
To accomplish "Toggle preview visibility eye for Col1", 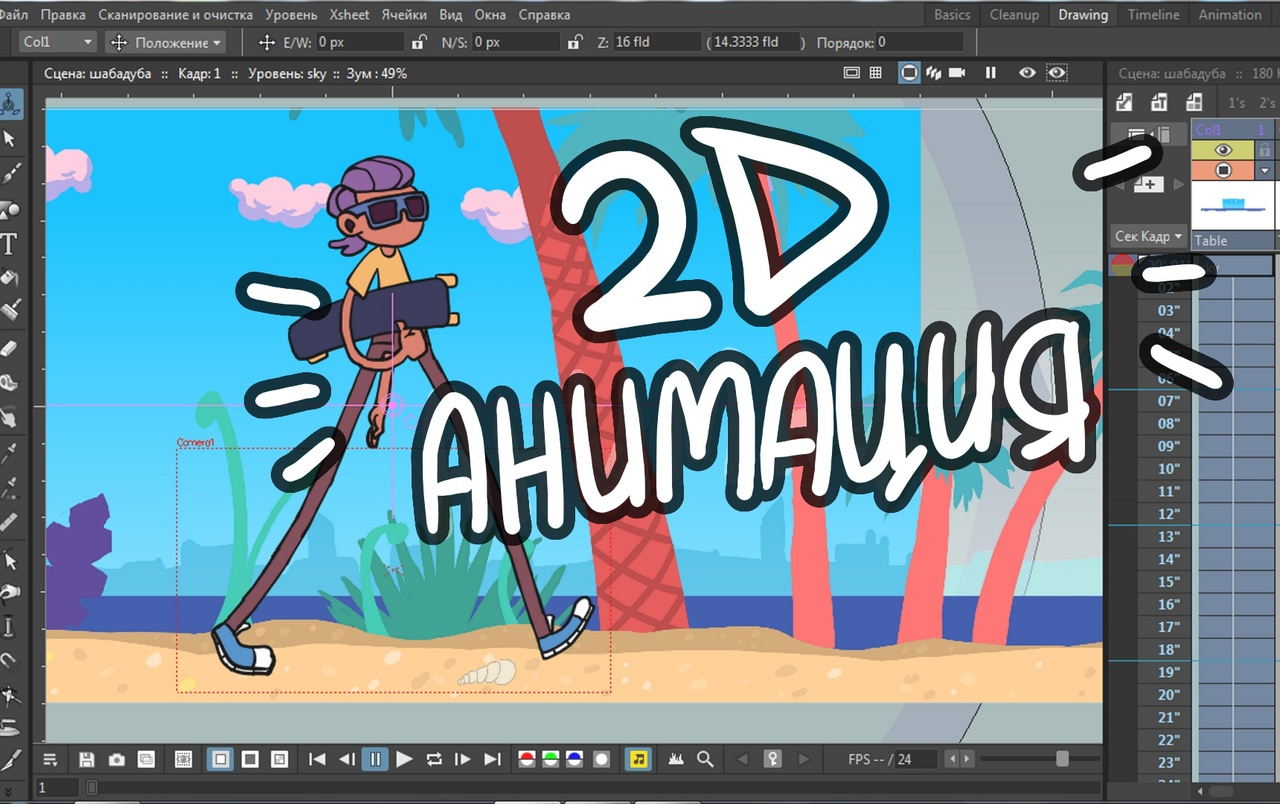I will [1222, 150].
